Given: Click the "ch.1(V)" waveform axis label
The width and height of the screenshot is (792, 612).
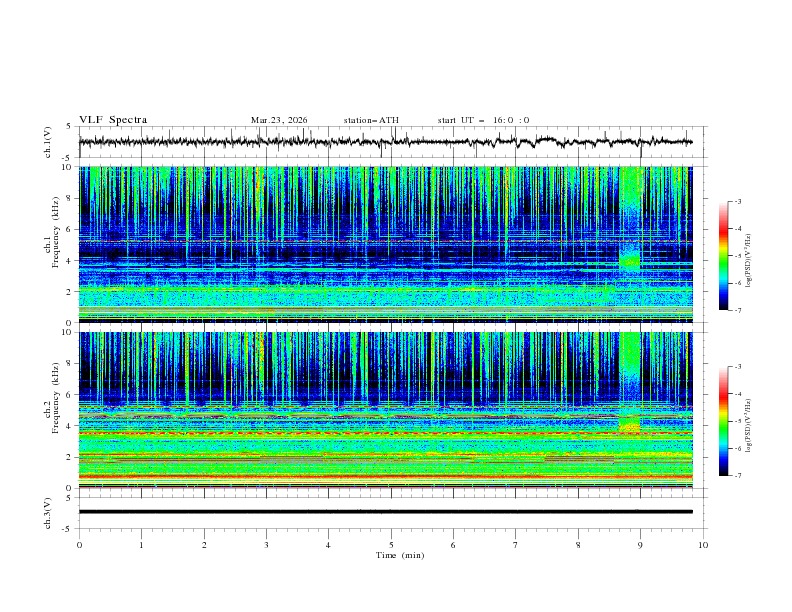Looking at the screenshot, I should [48, 142].
